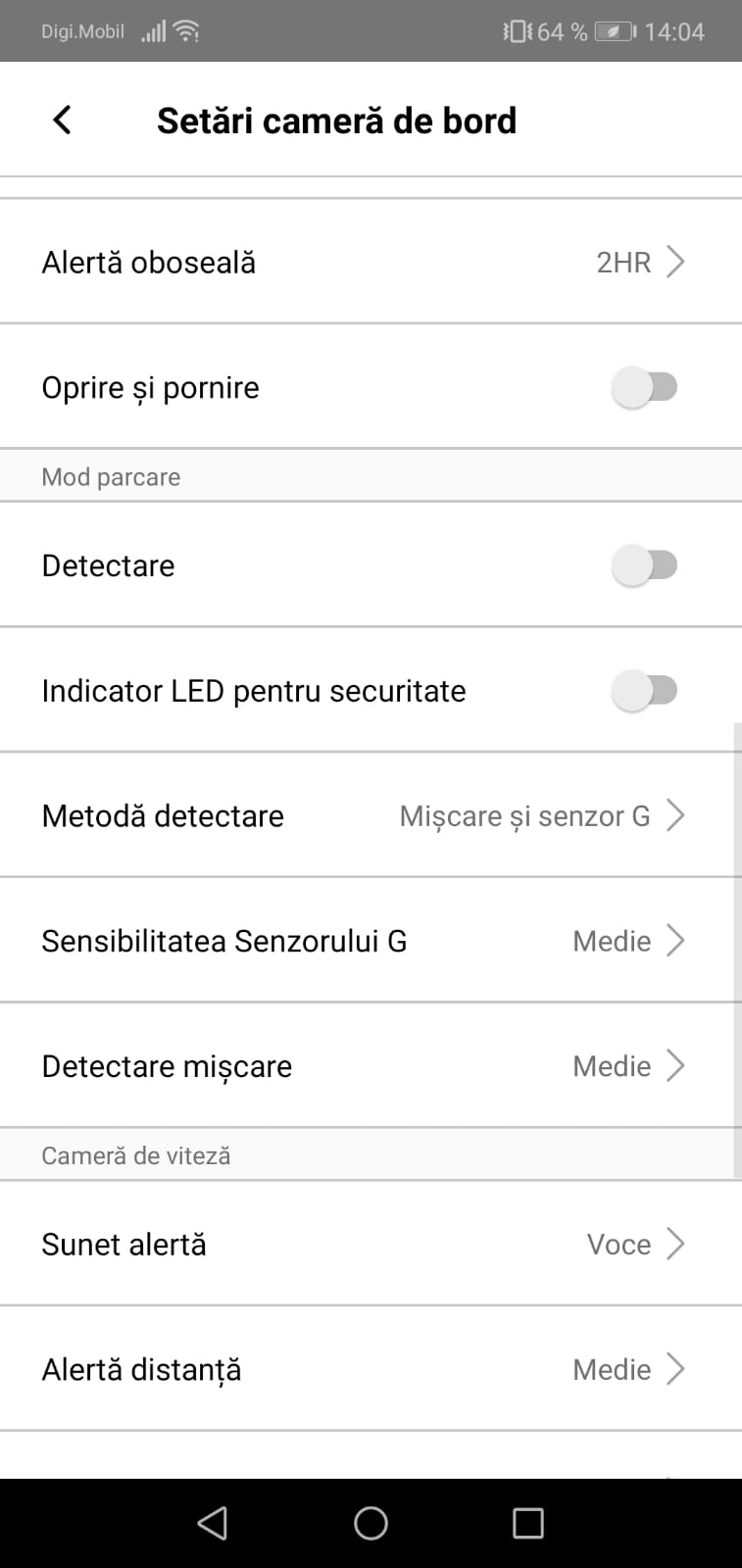Tap the Alertă distanță label
The width and height of the screenshot is (742, 1568).
[x=141, y=1369]
